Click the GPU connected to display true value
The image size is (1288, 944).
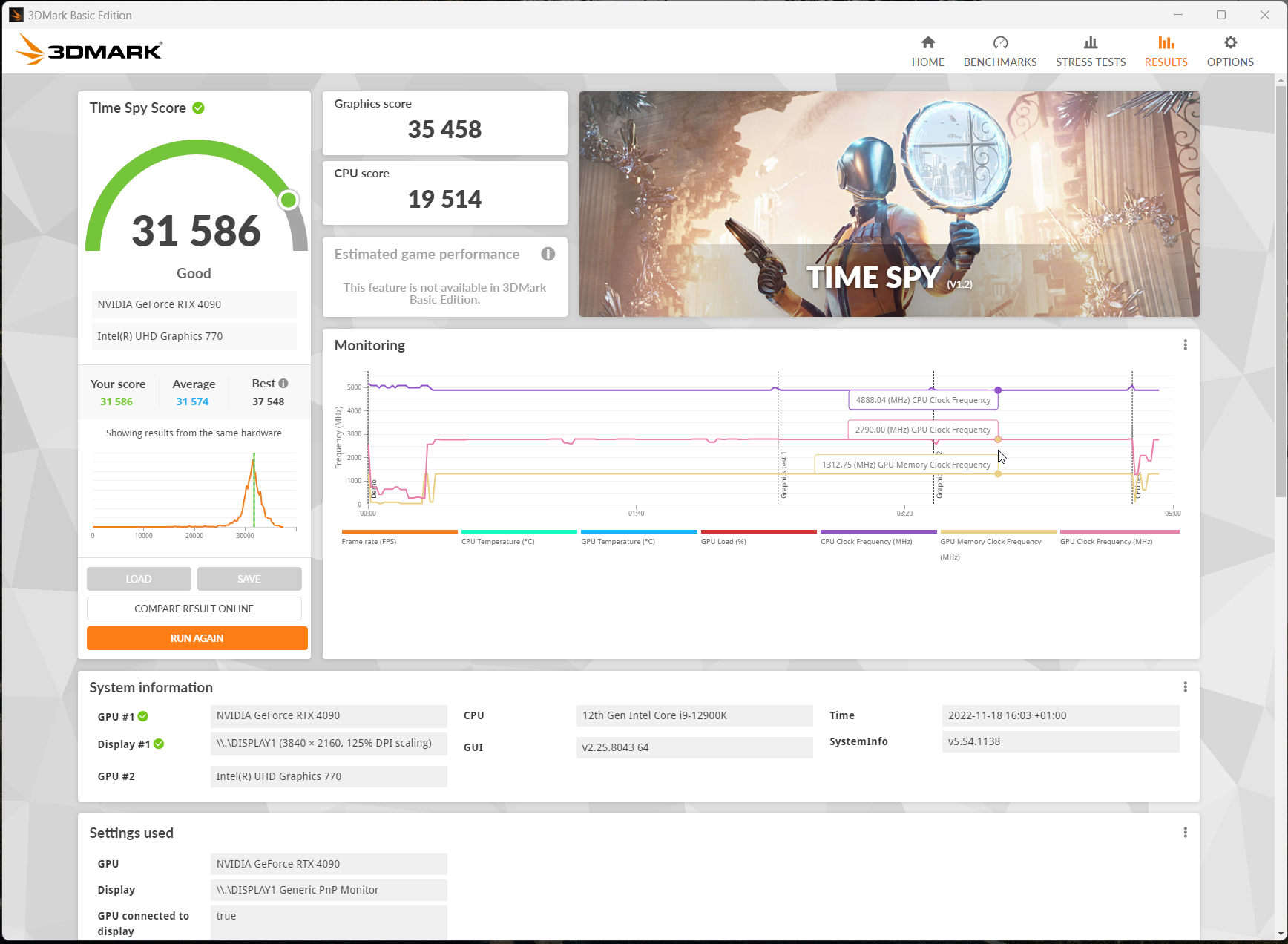point(329,922)
